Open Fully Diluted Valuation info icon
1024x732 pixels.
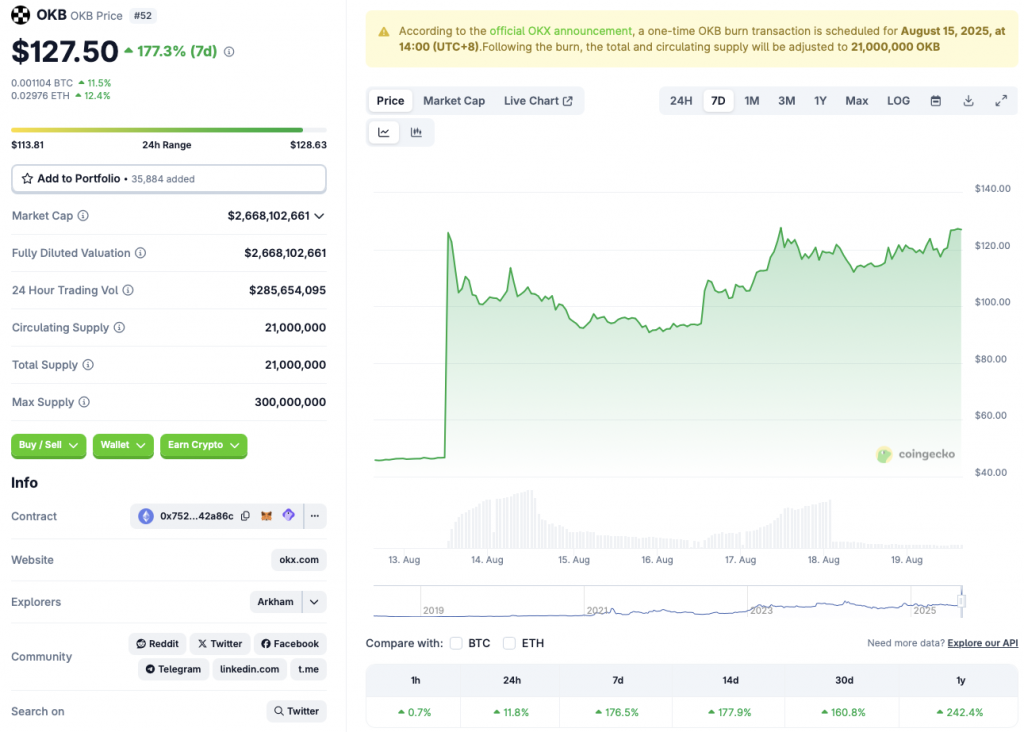(x=140, y=253)
